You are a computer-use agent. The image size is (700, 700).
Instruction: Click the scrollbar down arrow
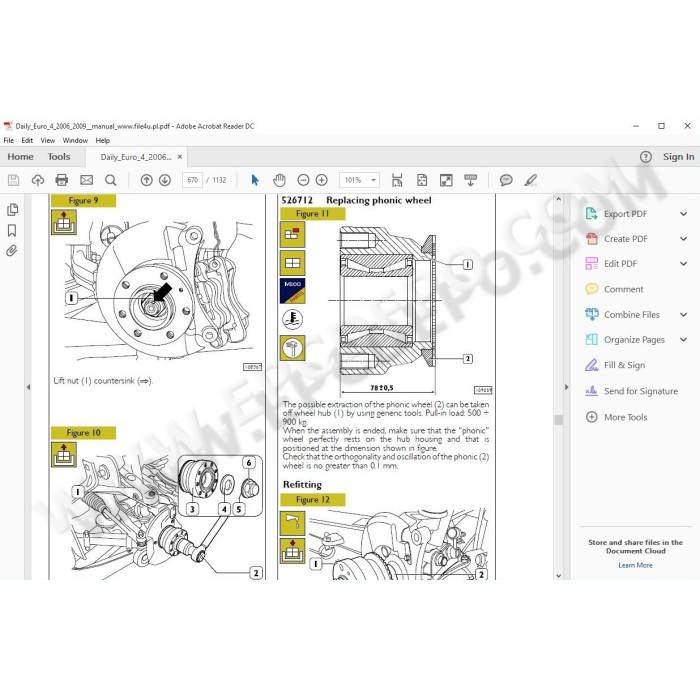pos(558,575)
